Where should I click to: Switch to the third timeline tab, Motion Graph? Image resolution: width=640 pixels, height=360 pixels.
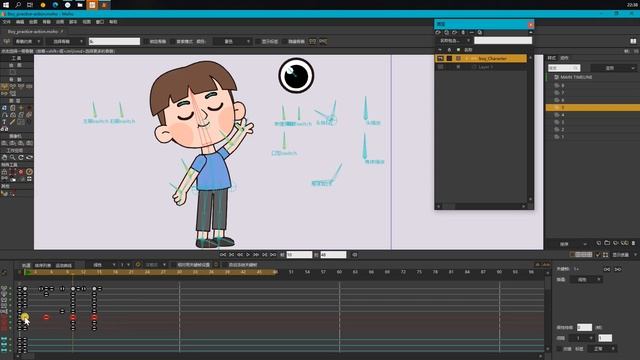coord(63,265)
